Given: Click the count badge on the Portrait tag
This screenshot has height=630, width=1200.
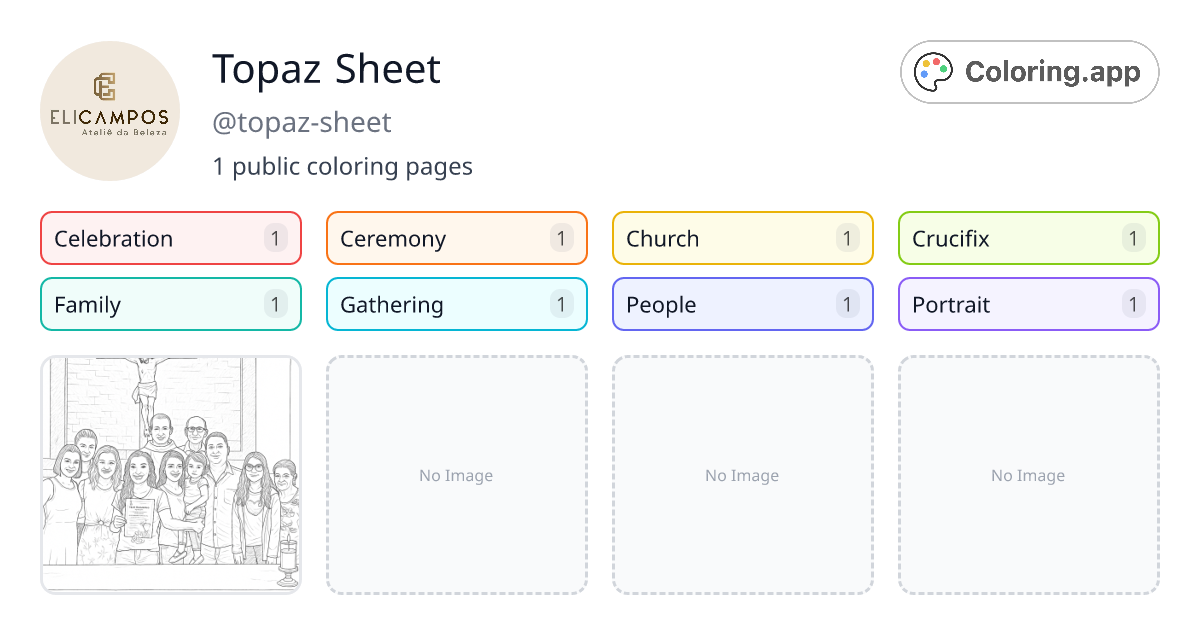Looking at the screenshot, I should pos(1133,304).
